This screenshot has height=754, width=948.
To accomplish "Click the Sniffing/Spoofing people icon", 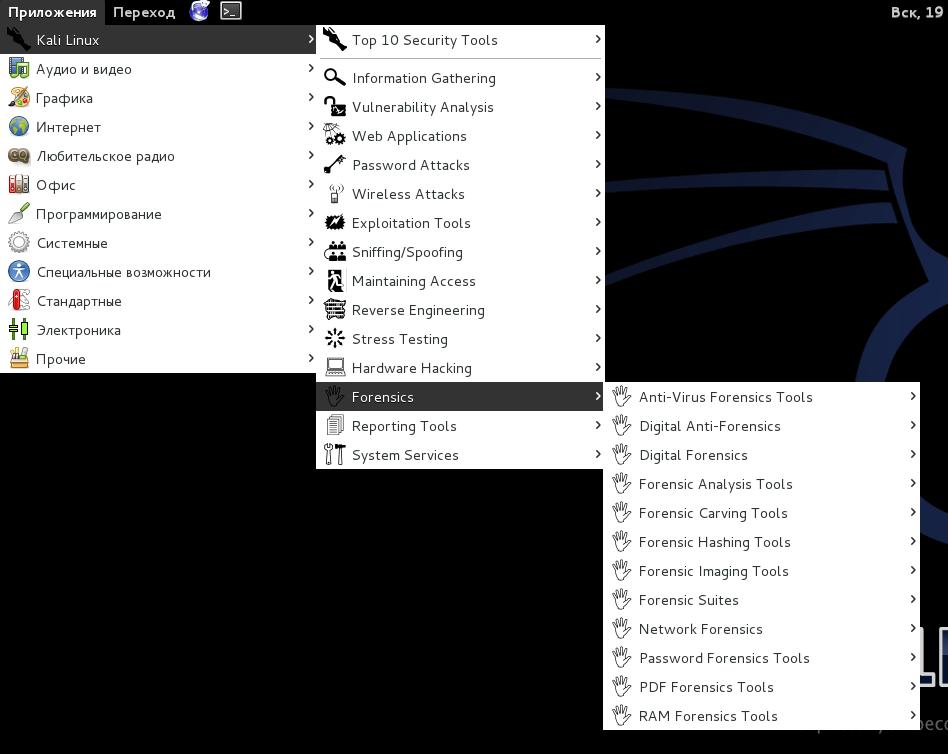I will pyautogui.click(x=334, y=252).
